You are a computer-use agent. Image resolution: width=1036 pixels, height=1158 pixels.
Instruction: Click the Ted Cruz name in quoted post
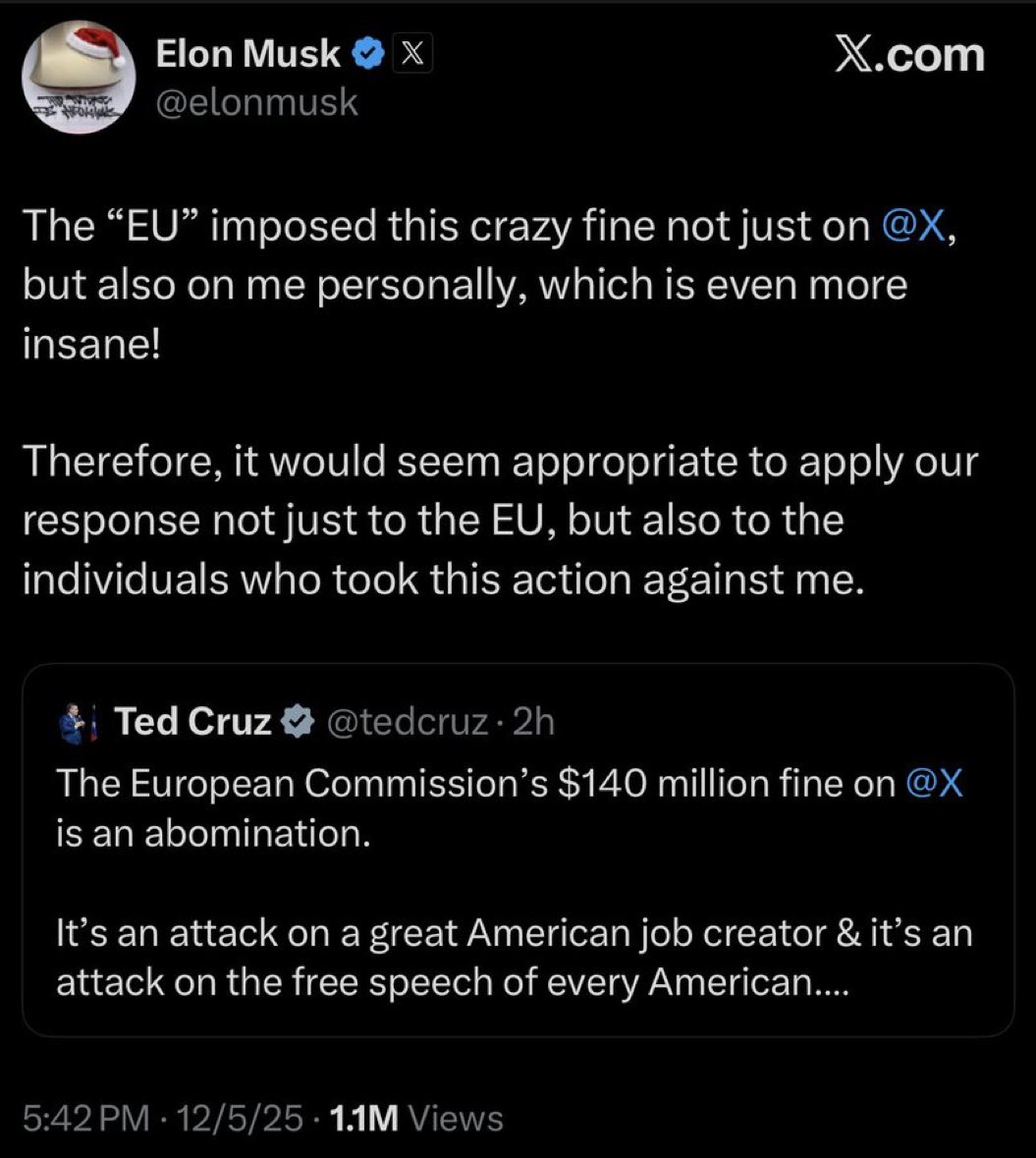192,723
